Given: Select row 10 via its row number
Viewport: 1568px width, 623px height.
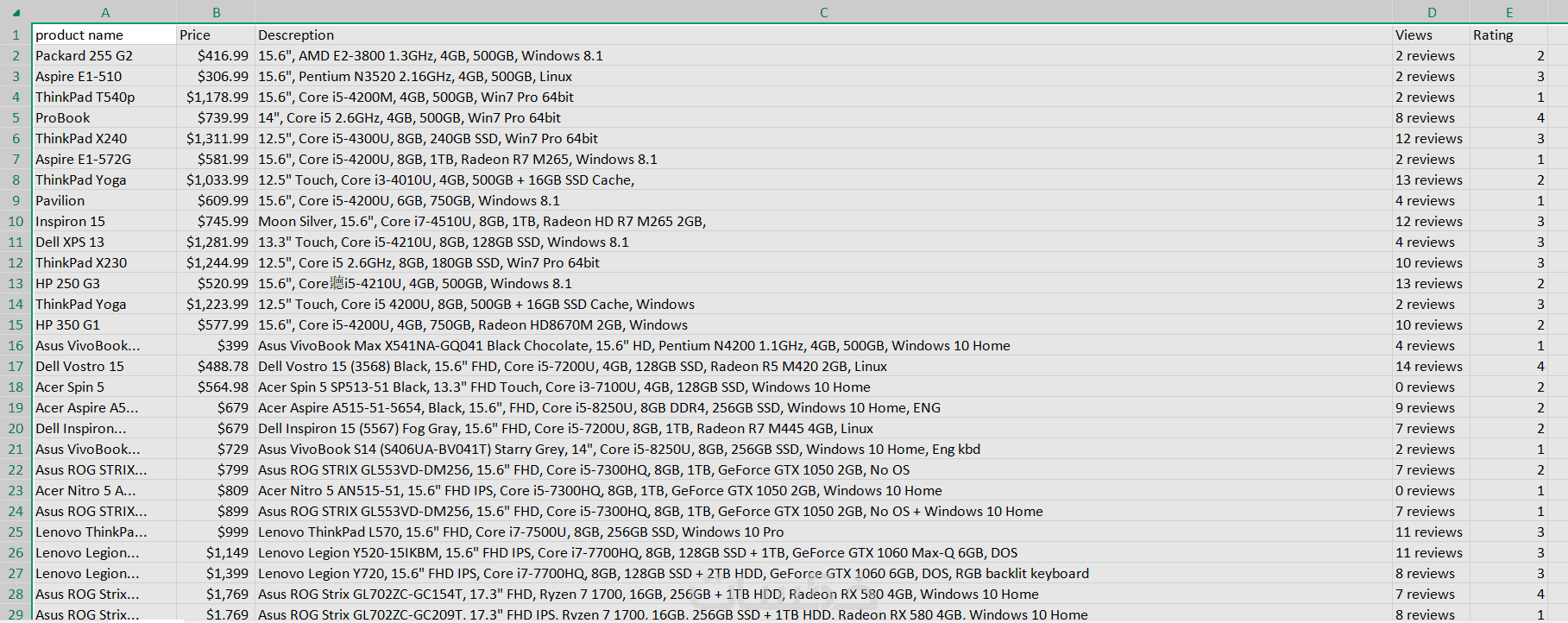Looking at the screenshot, I should (x=16, y=221).
